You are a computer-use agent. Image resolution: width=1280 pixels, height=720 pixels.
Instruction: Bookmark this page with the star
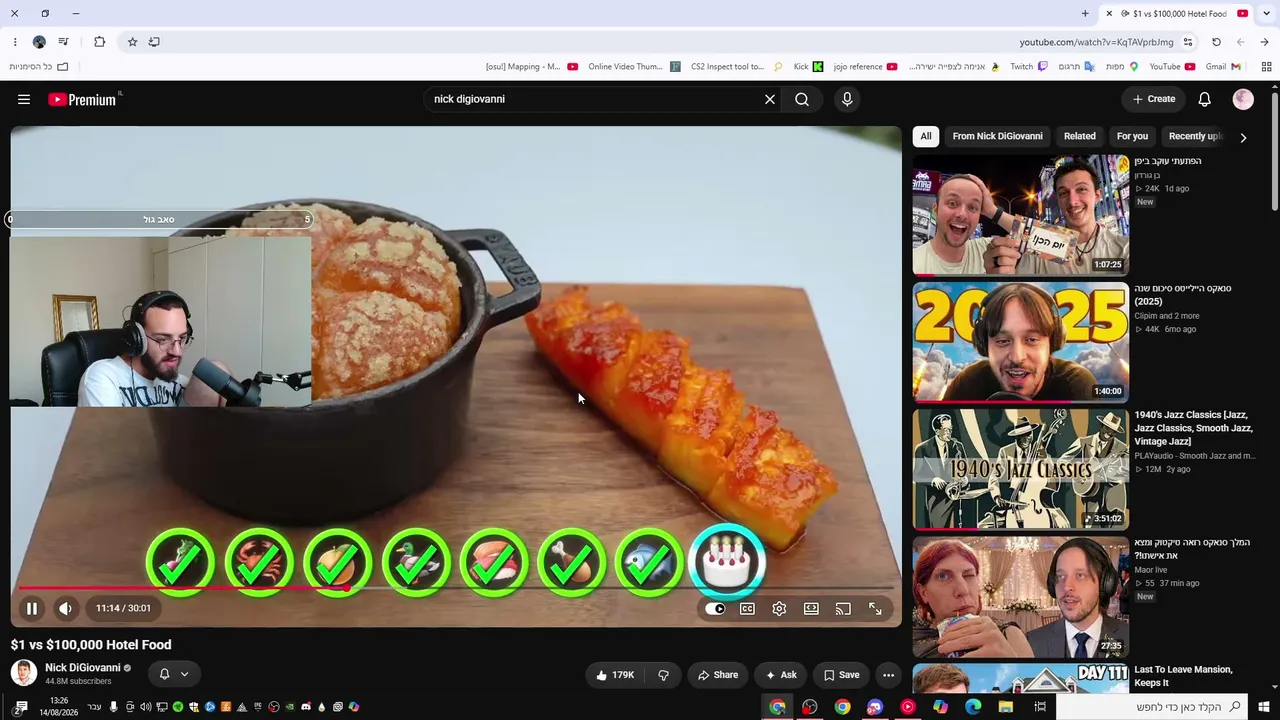coord(132,42)
